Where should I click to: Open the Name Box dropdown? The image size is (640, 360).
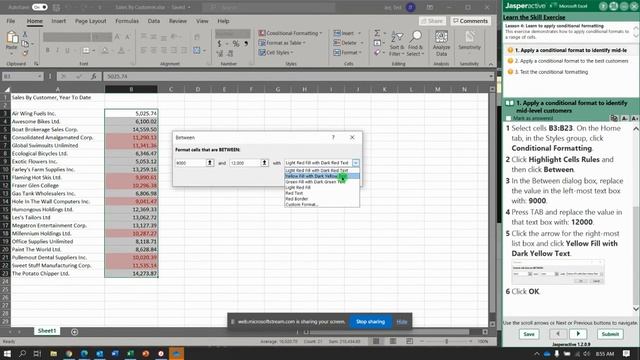(x=39, y=76)
